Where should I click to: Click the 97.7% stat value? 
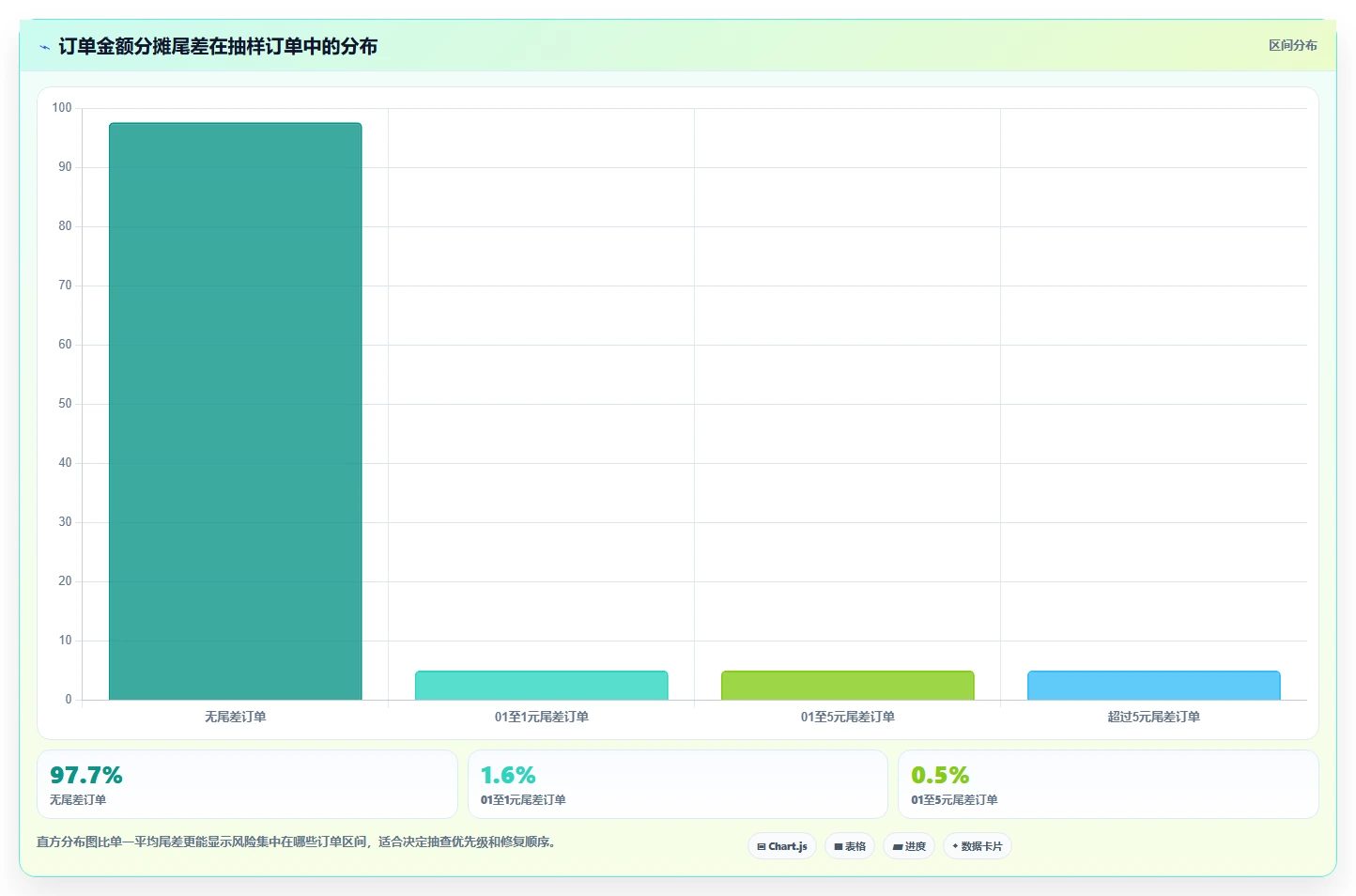coord(86,775)
